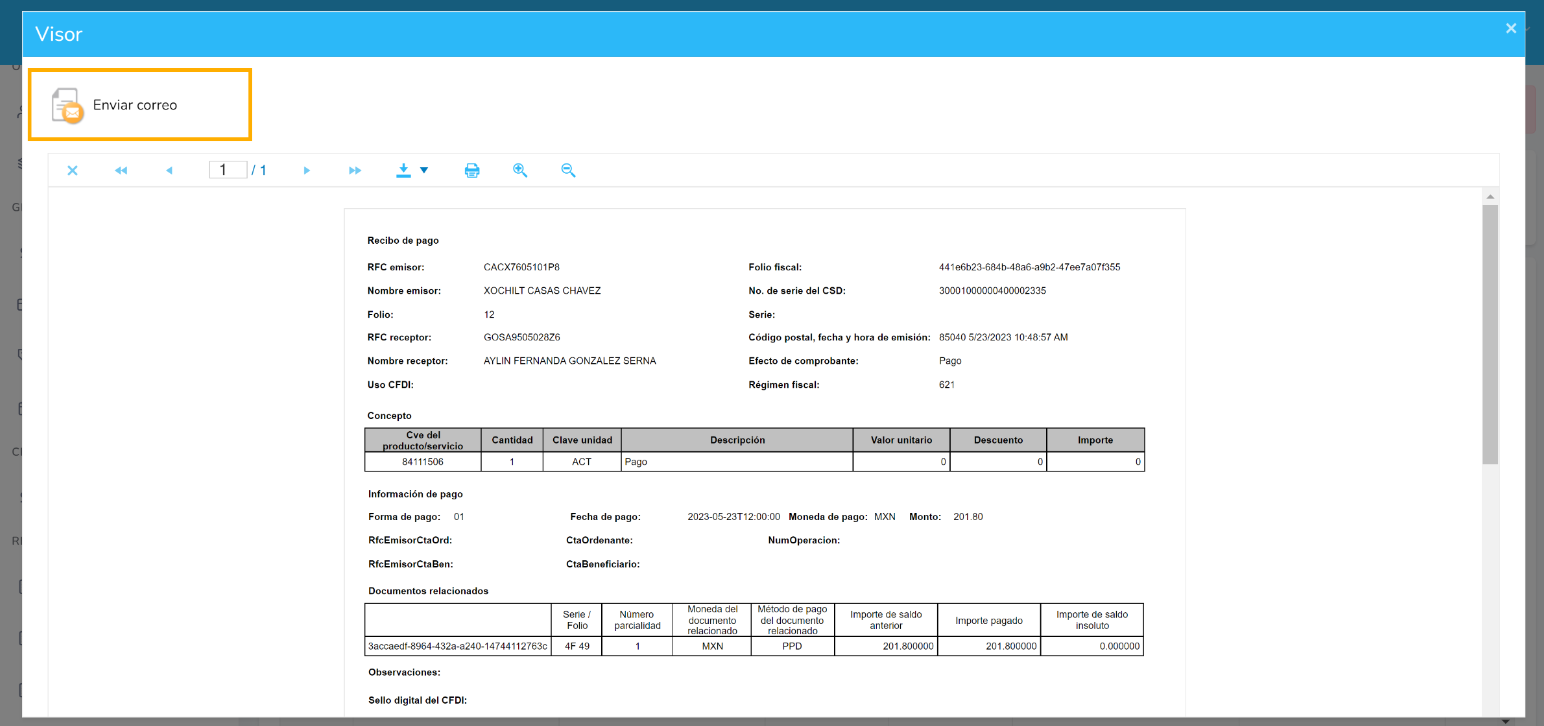Jump to the last page of the report

pyautogui.click(x=355, y=171)
